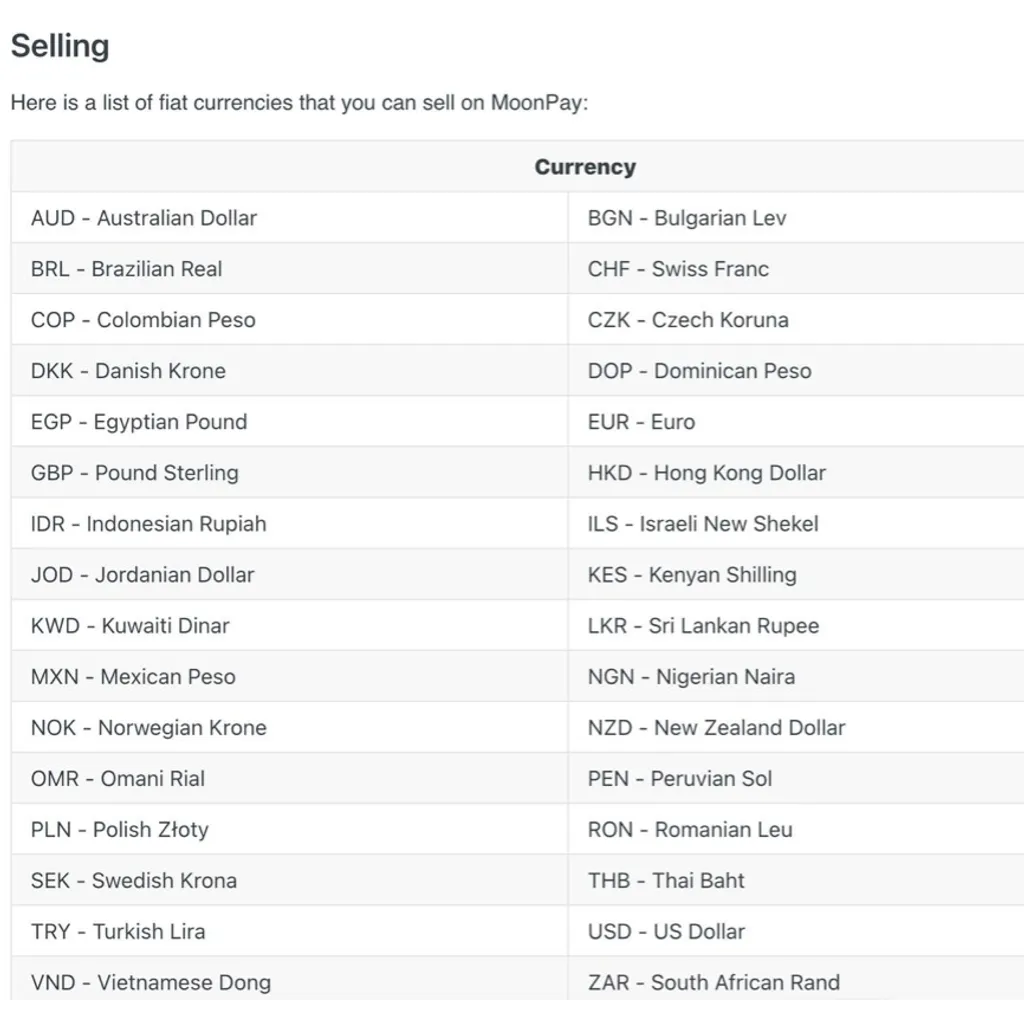The width and height of the screenshot is (1024, 1024).
Task: Click the Currency table header
Action: tap(585, 167)
